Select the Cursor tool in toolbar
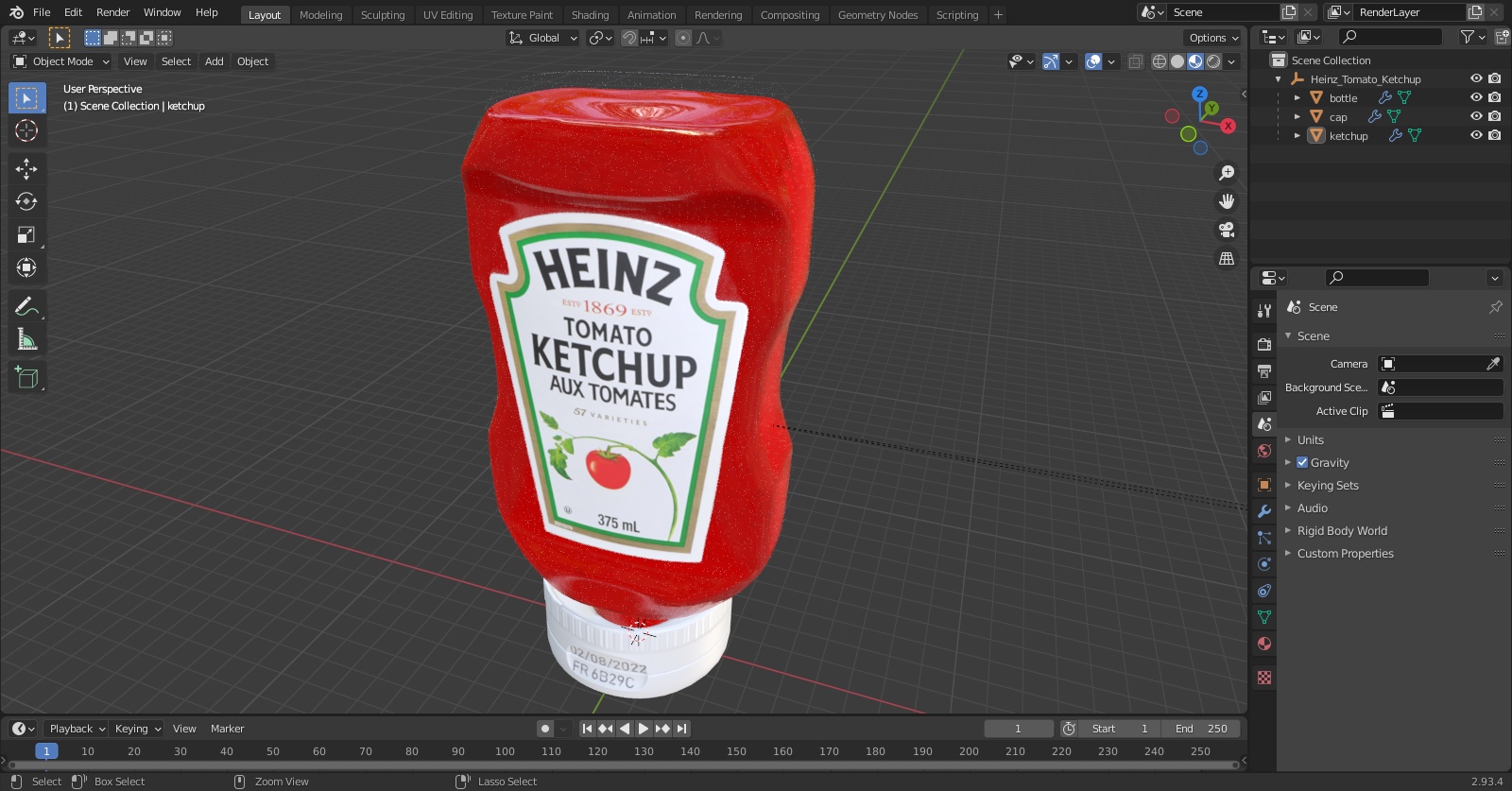 tap(26, 130)
